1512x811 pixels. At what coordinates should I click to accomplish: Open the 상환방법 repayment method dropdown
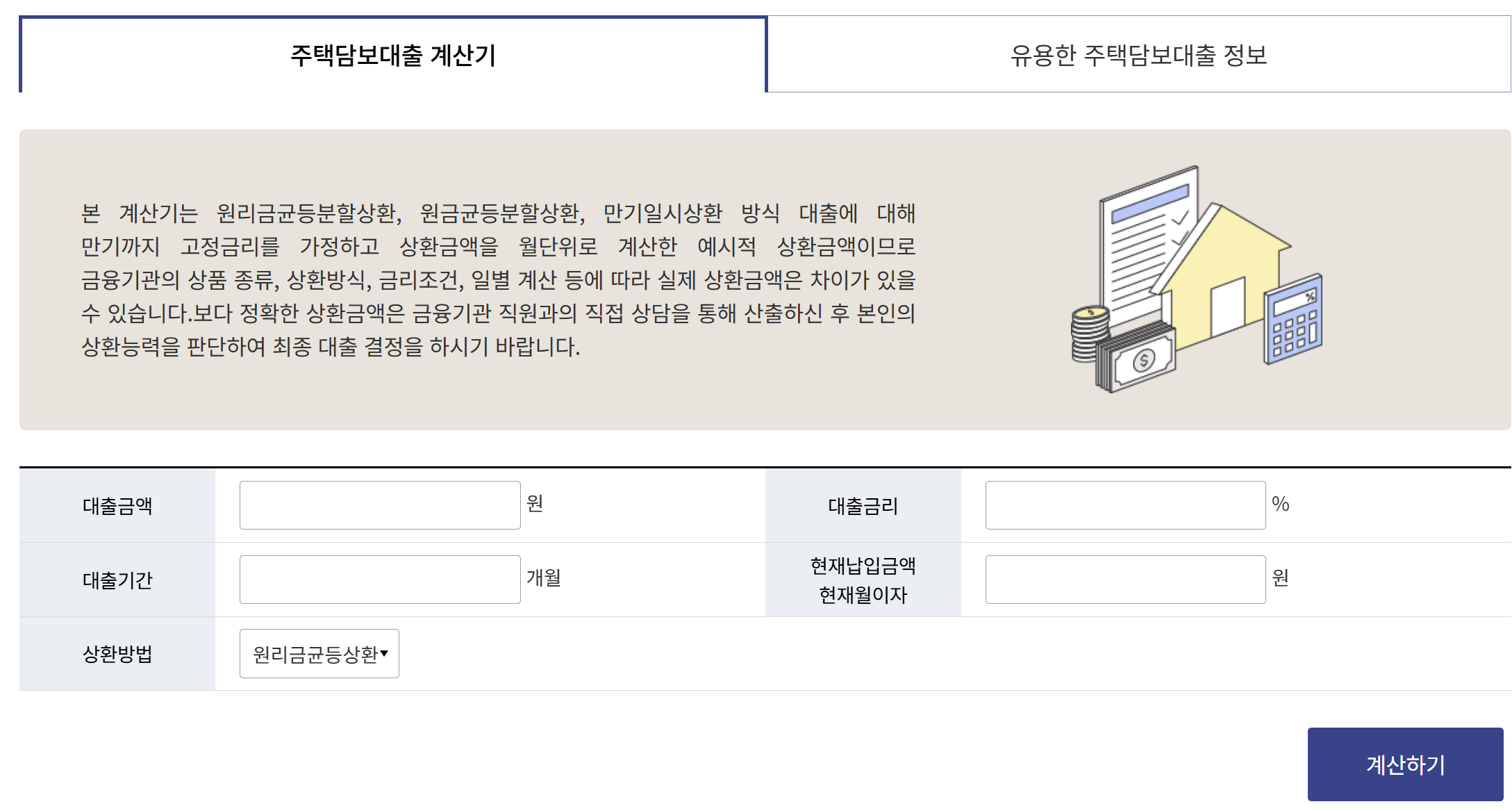pyautogui.click(x=319, y=652)
